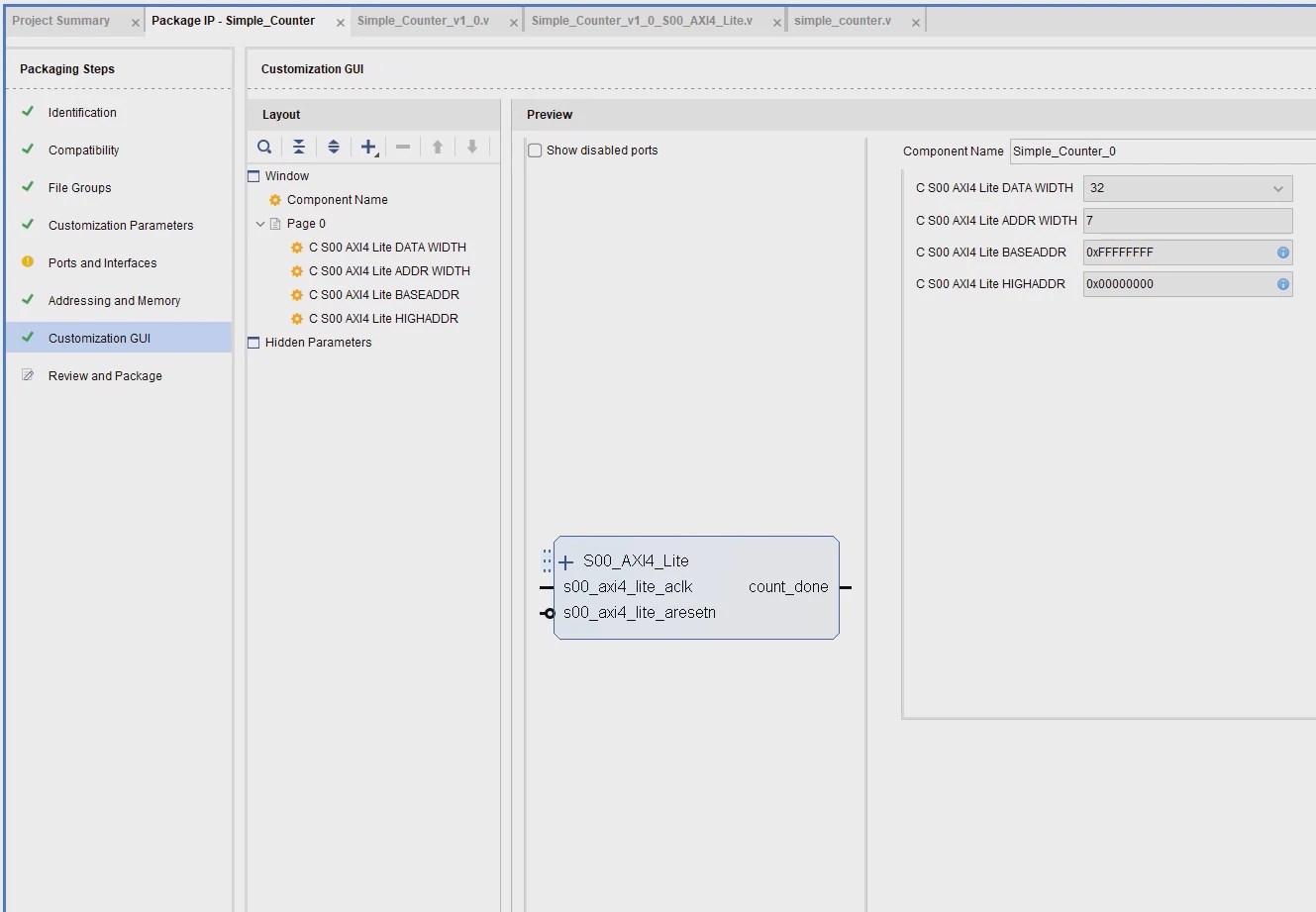Click gear icon of Component Name tree item
This screenshot has width=1316, height=912.
tap(275, 200)
